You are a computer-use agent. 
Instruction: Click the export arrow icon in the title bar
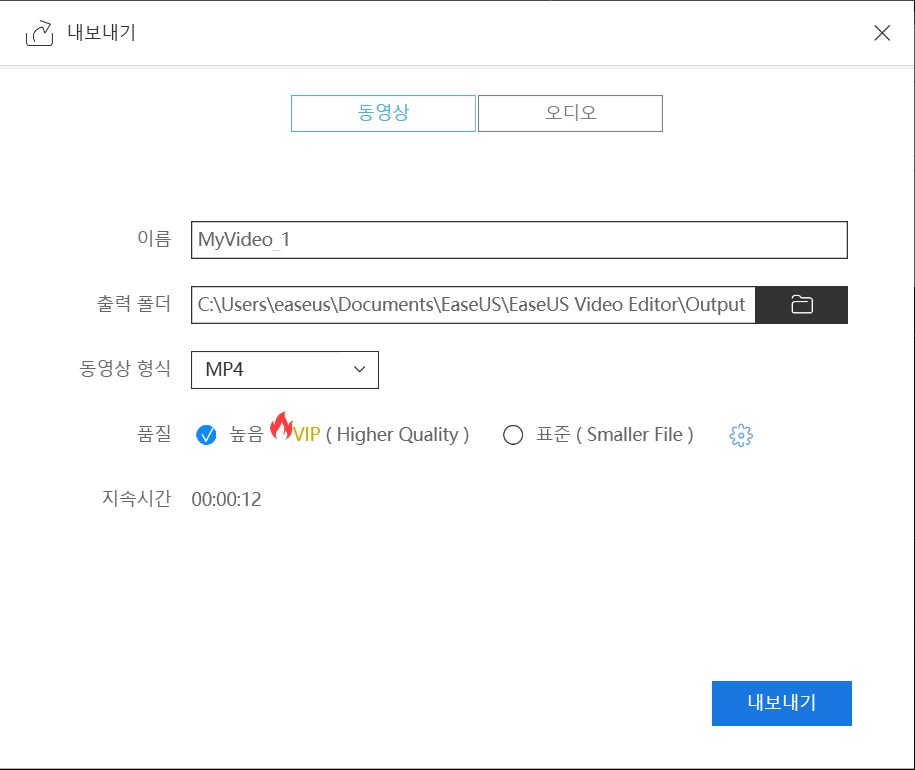(39, 32)
